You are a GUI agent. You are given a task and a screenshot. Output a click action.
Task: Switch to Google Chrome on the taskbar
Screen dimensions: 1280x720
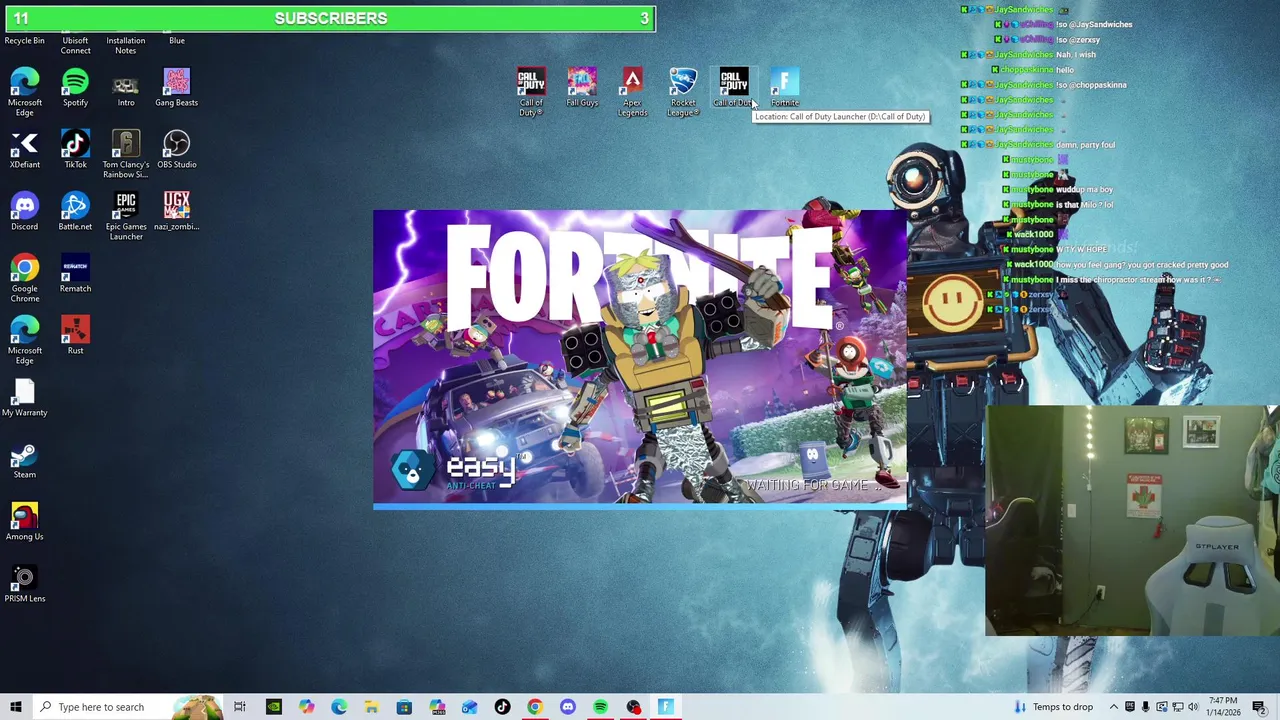[x=535, y=707]
